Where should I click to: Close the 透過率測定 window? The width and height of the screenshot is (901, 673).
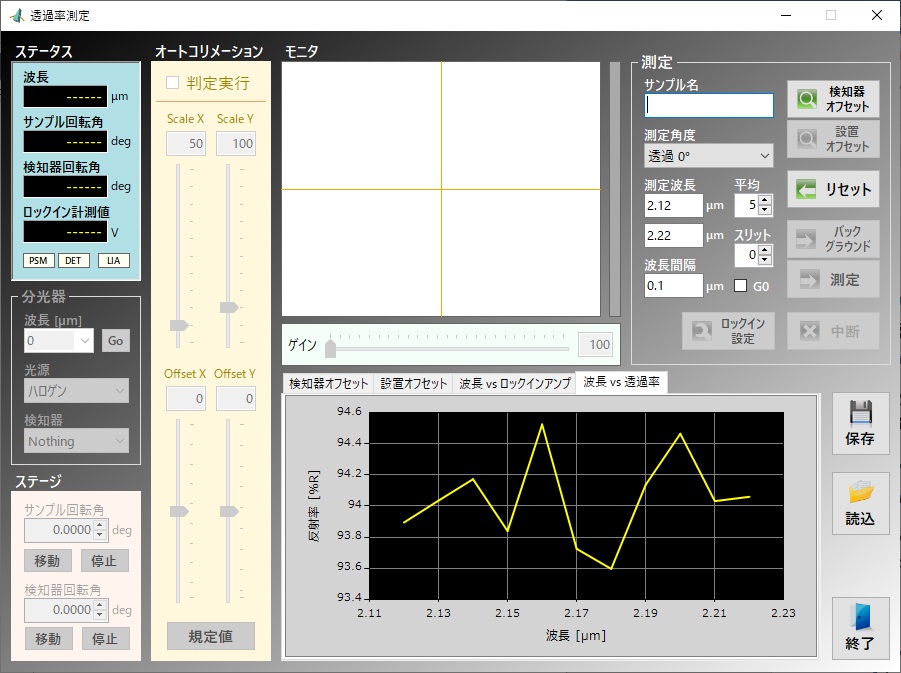tap(877, 16)
